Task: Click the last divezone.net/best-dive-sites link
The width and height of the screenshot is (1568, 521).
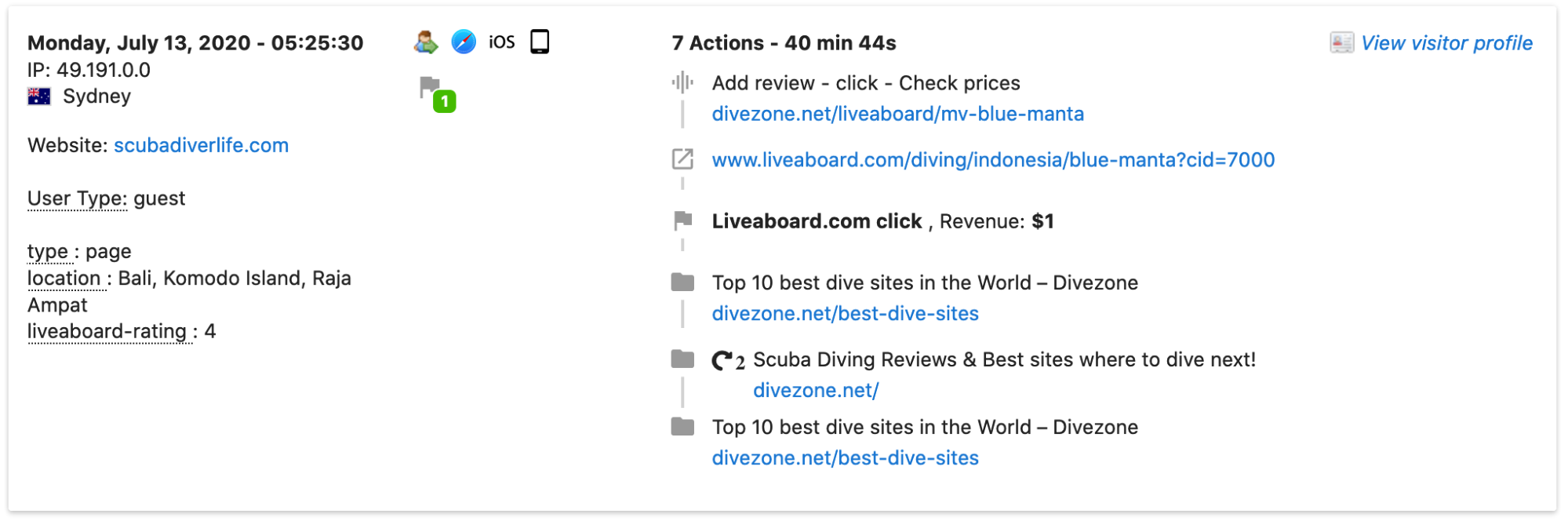Action: coord(845,457)
